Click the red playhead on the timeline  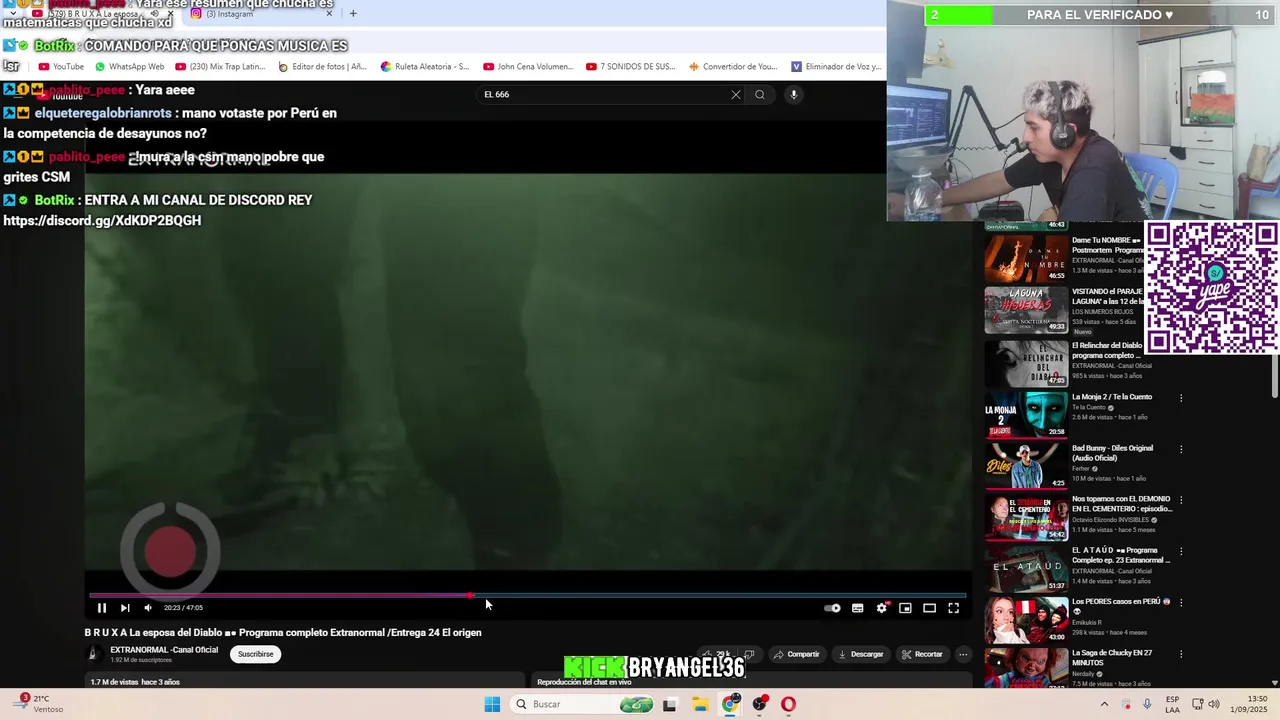470,596
